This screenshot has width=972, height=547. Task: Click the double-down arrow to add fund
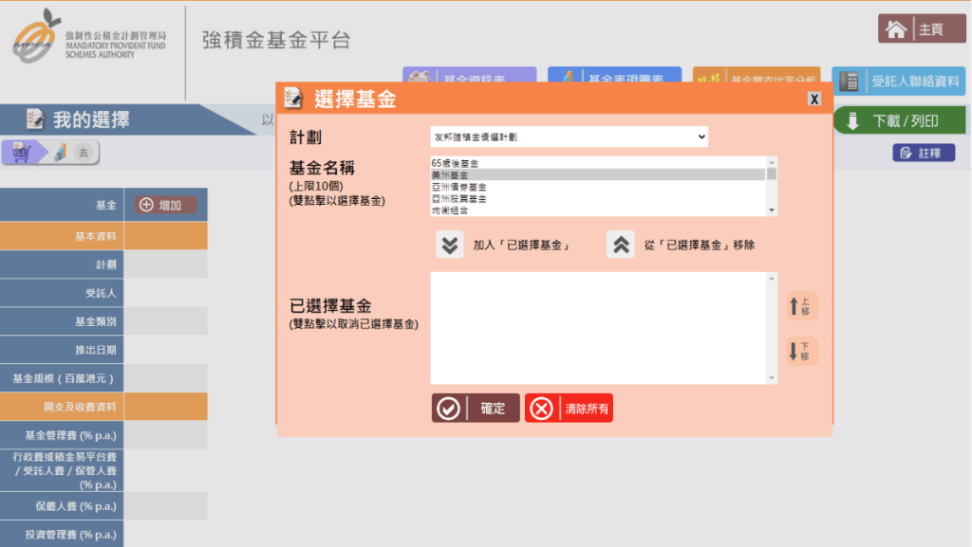pos(450,245)
